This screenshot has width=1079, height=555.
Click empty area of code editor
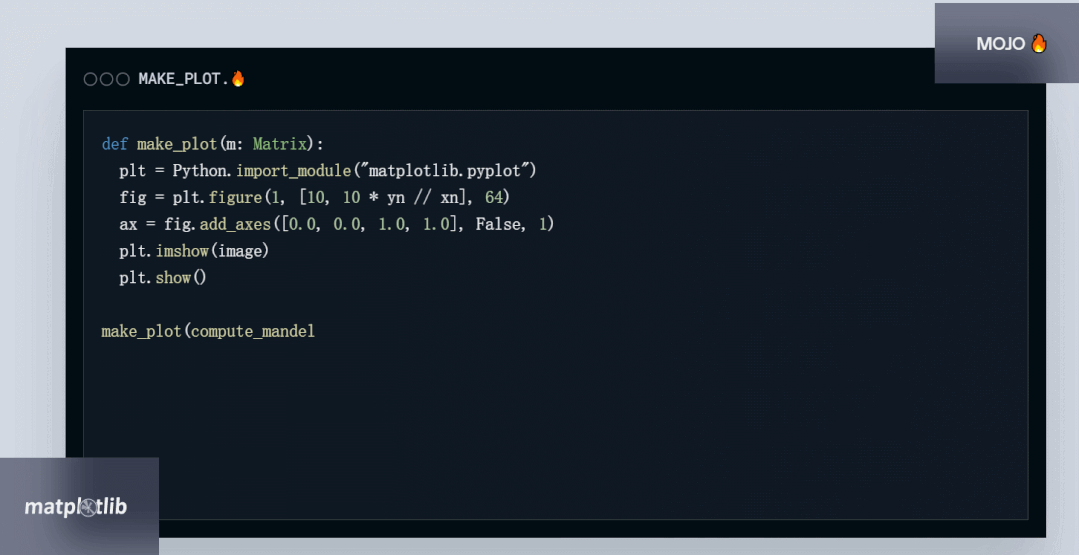[x=619, y=426]
